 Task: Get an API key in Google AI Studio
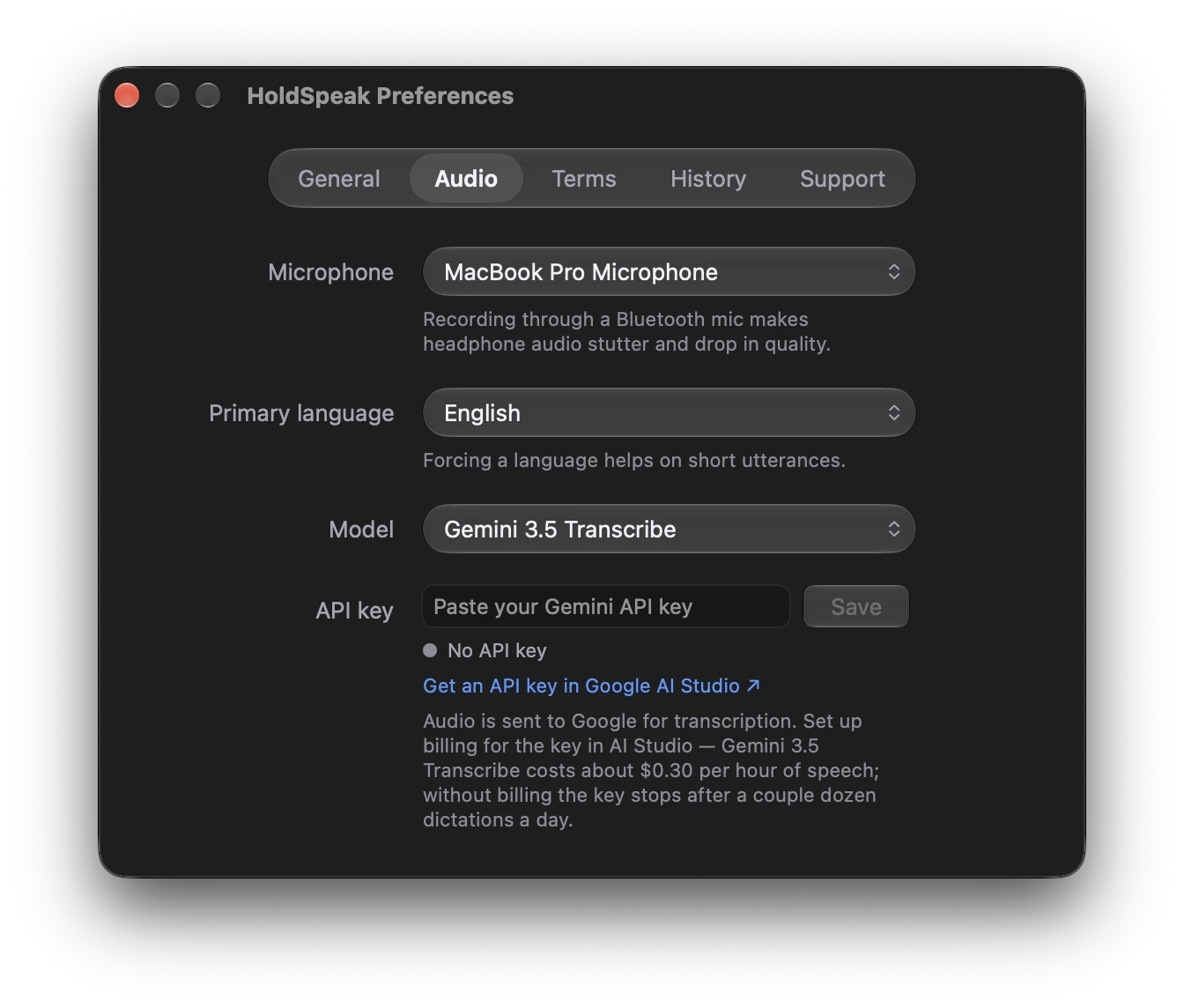point(591,686)
